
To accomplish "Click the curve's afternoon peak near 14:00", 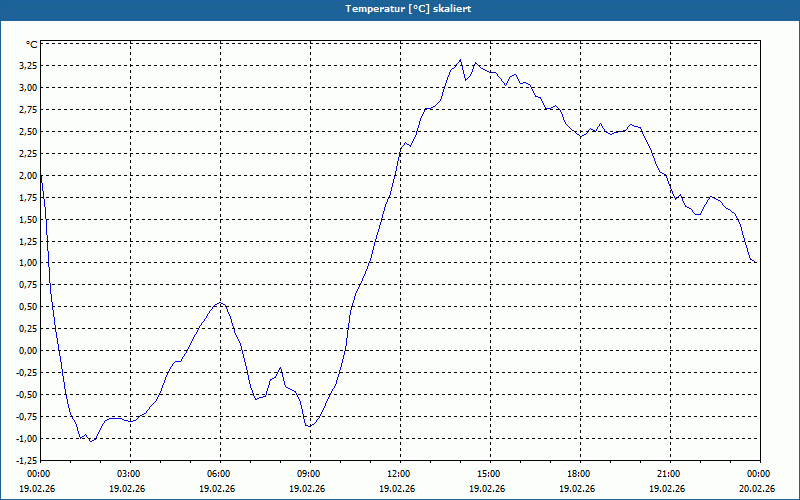I will [x=460, y=60].
